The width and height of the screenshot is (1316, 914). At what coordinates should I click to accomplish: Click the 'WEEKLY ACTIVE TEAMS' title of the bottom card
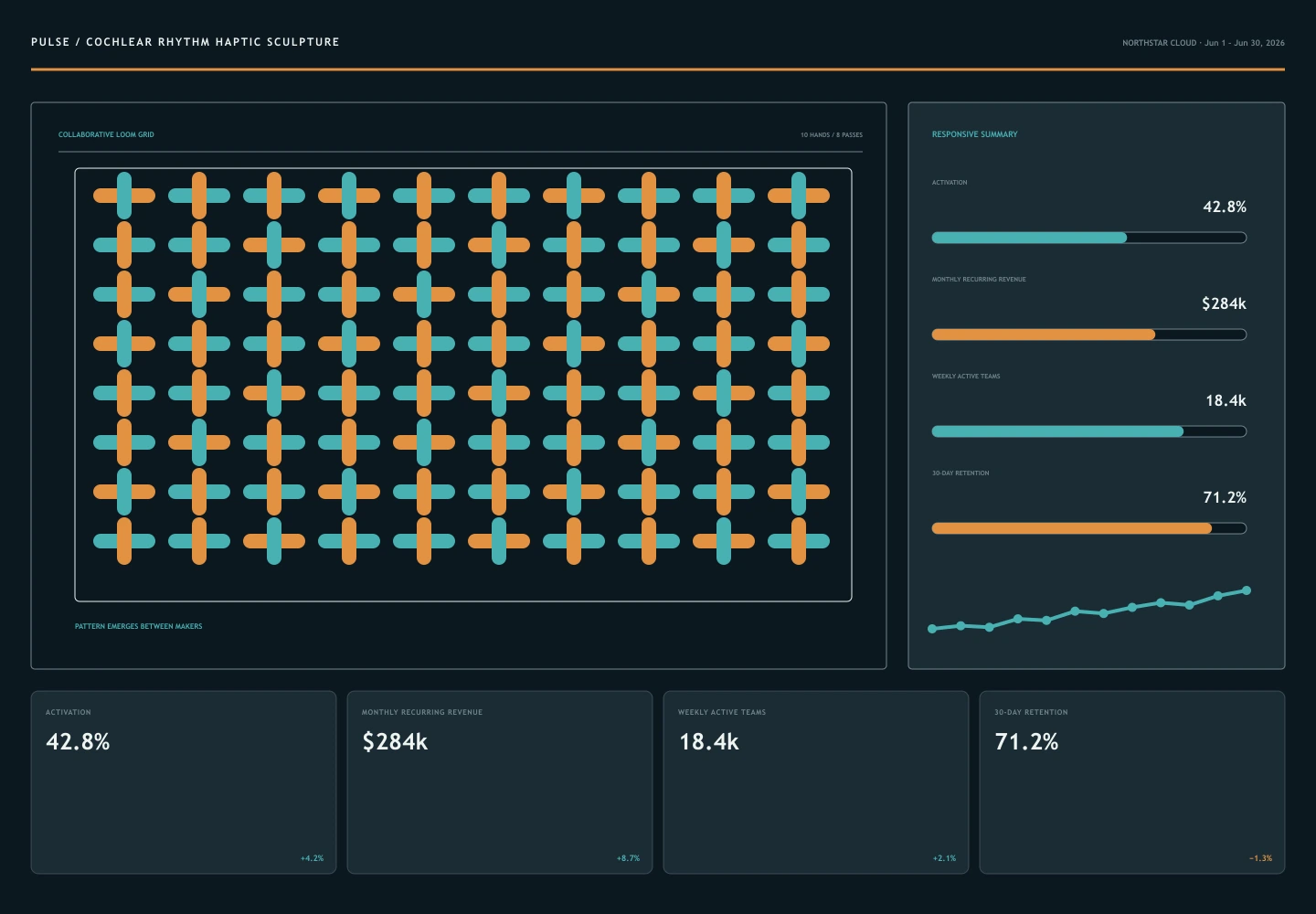722,712
